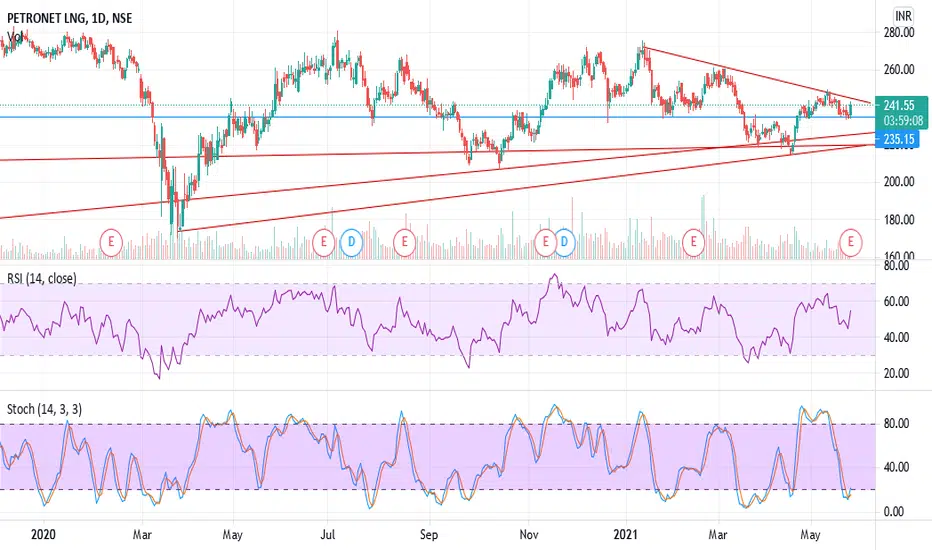Click the 80.00 level on Stoch scale

[896, 423]
